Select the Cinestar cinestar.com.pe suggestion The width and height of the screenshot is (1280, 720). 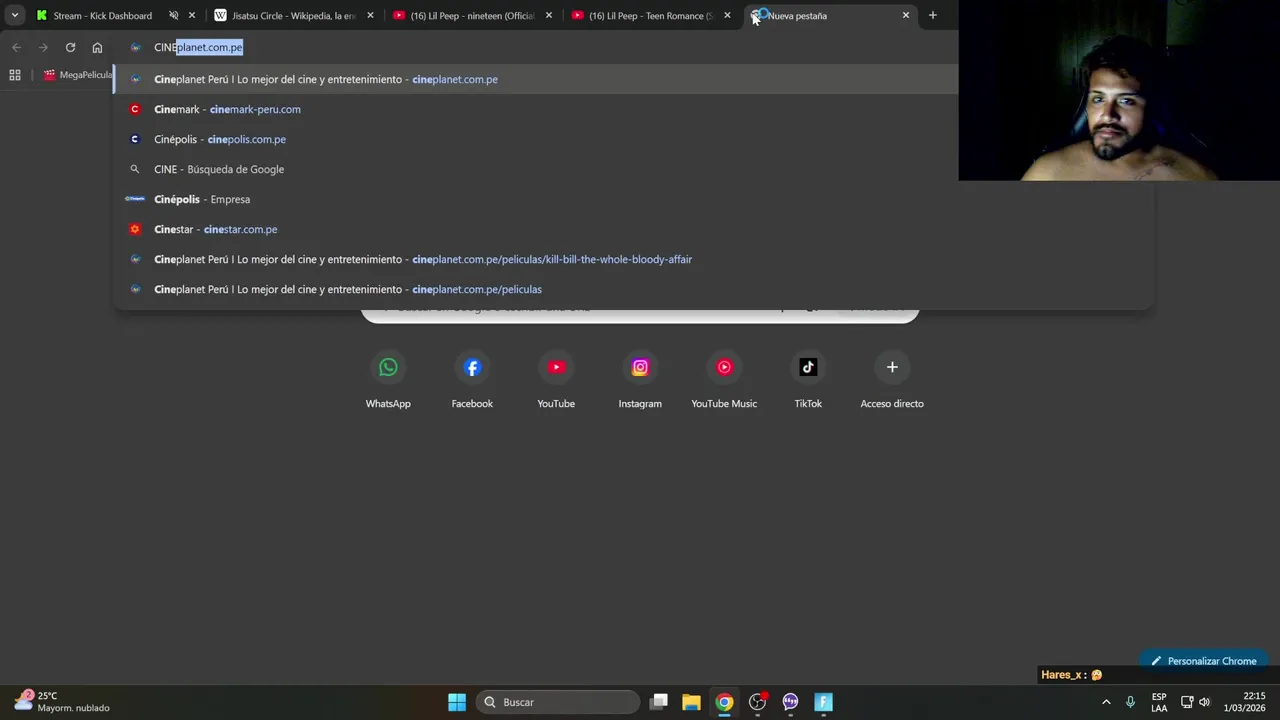(634, 229)
